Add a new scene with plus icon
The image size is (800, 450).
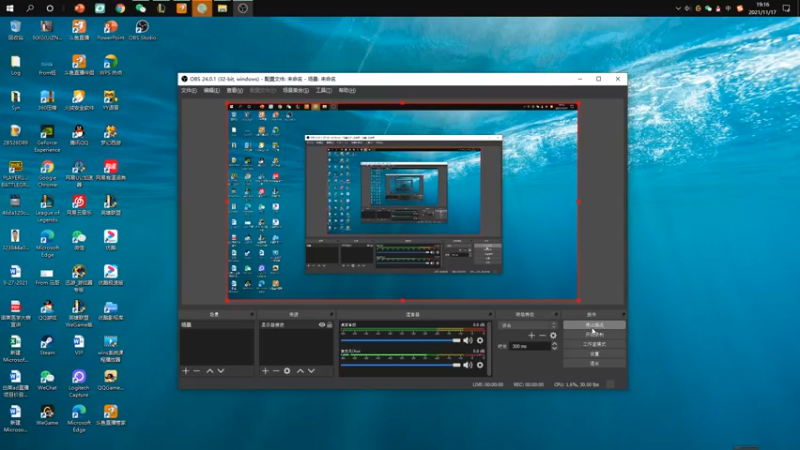(x=186, y=371)
